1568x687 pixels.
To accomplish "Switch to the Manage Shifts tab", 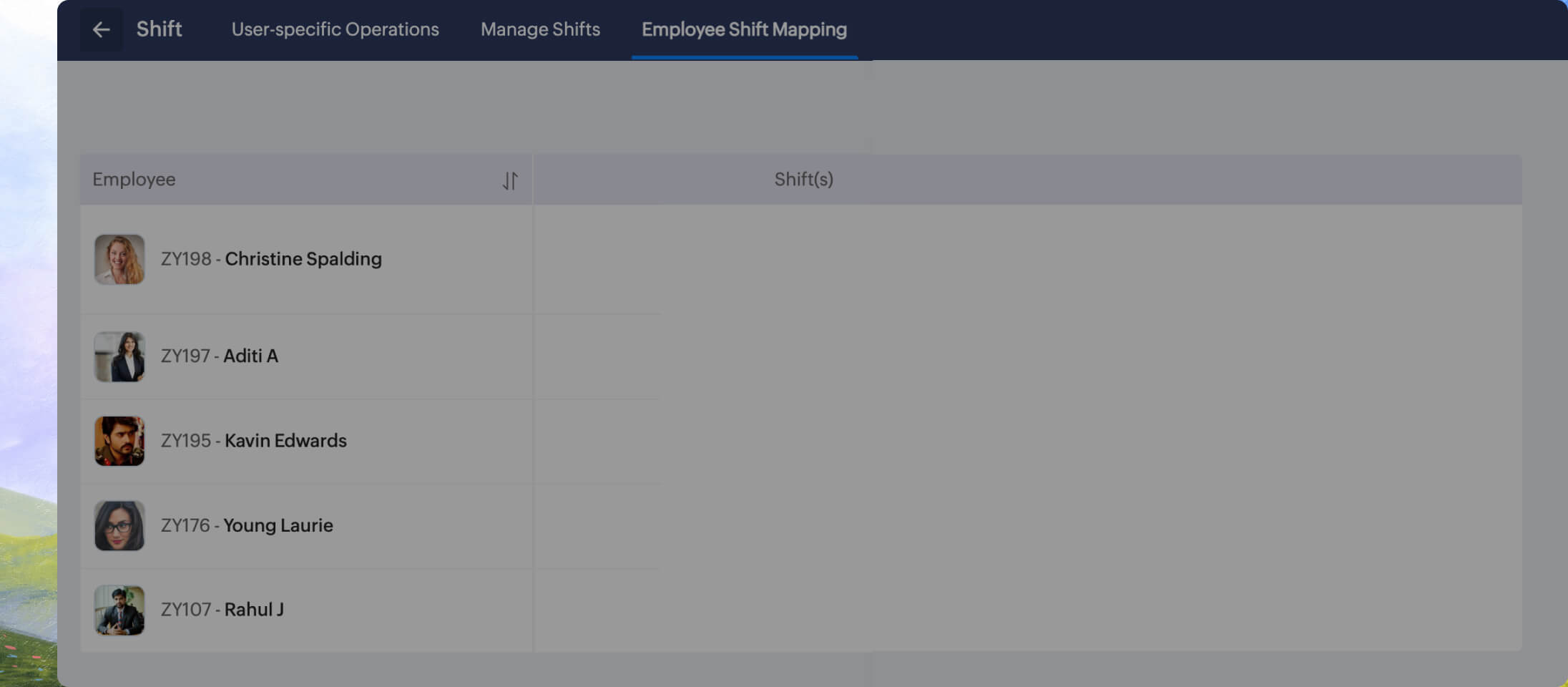I will pos(540,29).
